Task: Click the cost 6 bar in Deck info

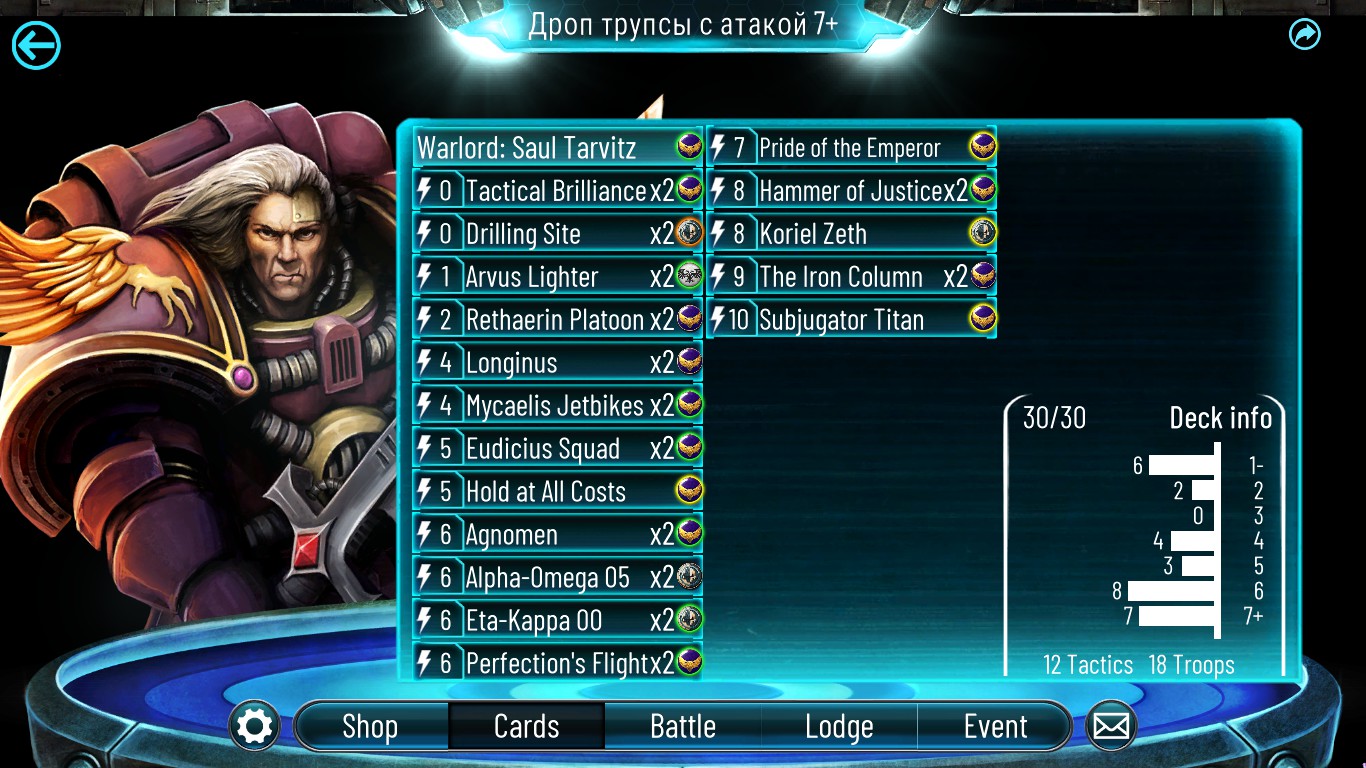Action: pos(1171,591)
